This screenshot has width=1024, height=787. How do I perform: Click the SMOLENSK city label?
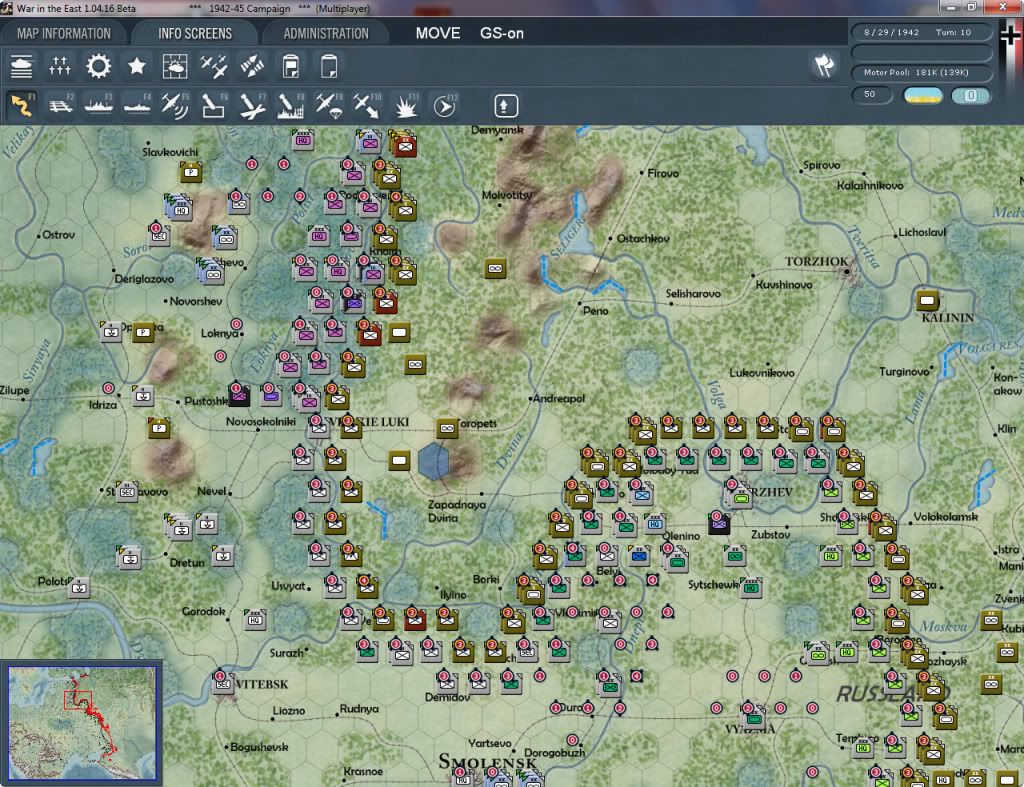click(487, 762)
